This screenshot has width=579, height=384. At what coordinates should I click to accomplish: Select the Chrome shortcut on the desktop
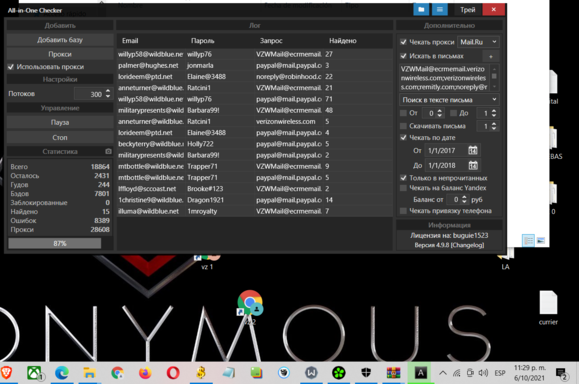[x=250, y=306]
